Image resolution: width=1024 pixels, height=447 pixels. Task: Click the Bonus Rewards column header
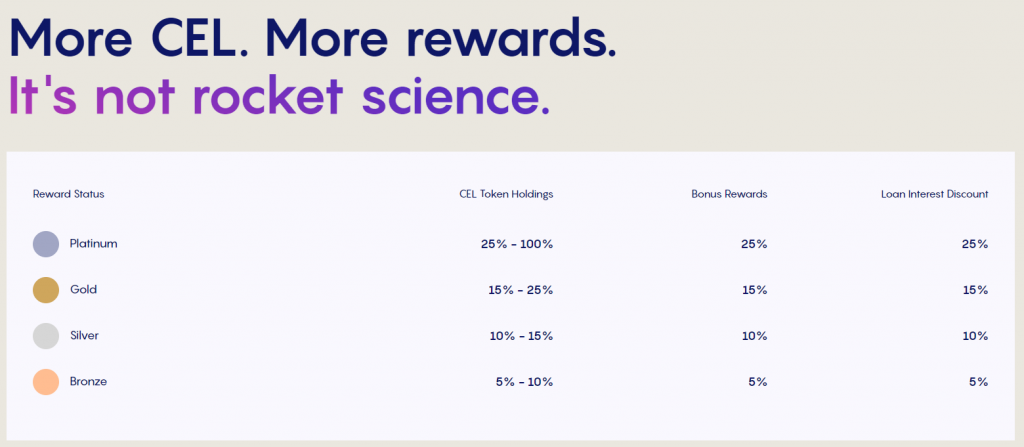point(729,194)
